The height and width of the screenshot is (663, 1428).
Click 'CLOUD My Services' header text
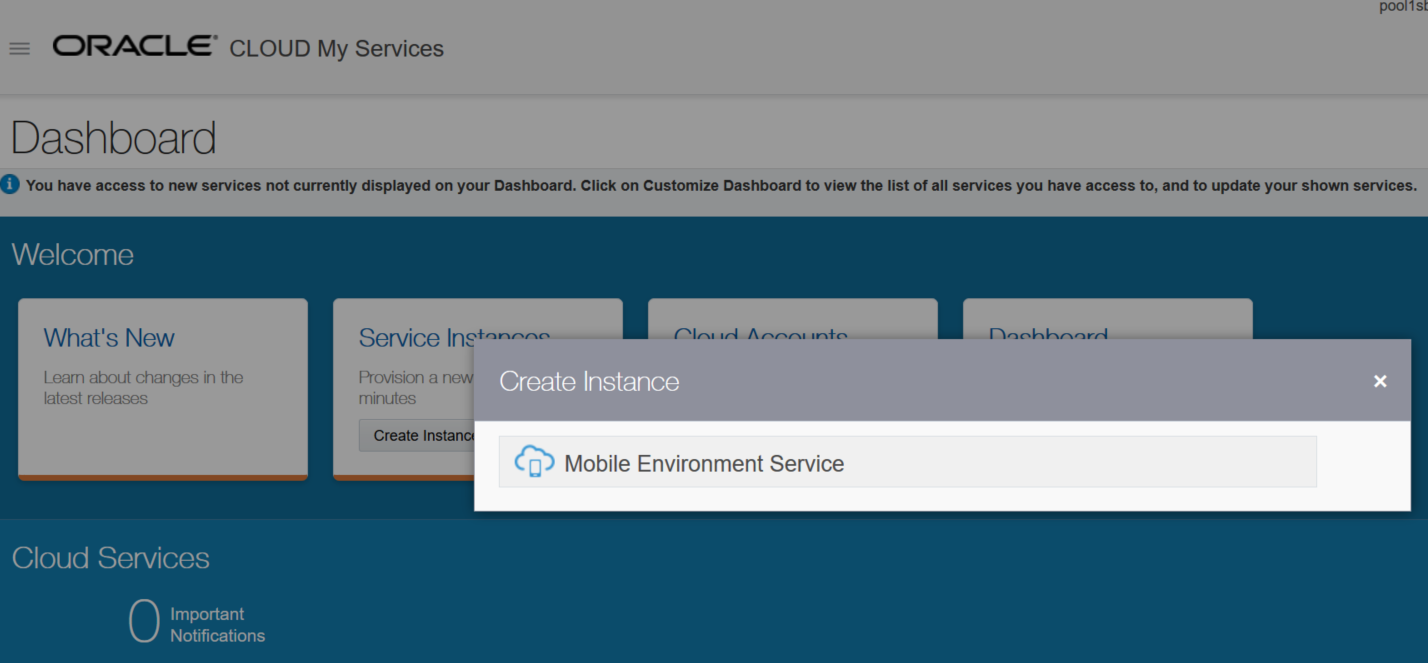point(336,48)
